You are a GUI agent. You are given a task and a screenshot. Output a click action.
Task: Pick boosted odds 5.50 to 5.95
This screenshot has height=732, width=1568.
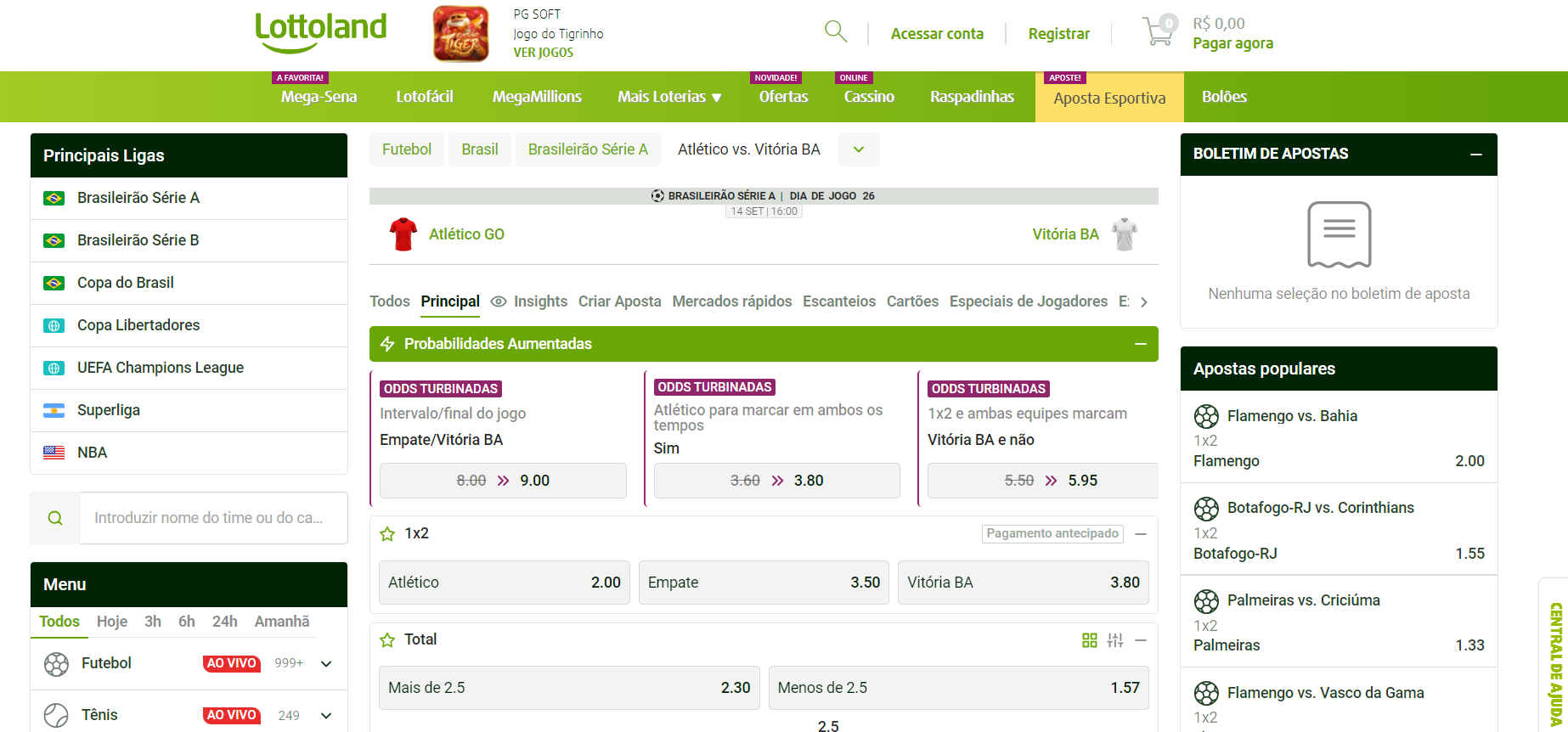click(x=1043, y=481)
